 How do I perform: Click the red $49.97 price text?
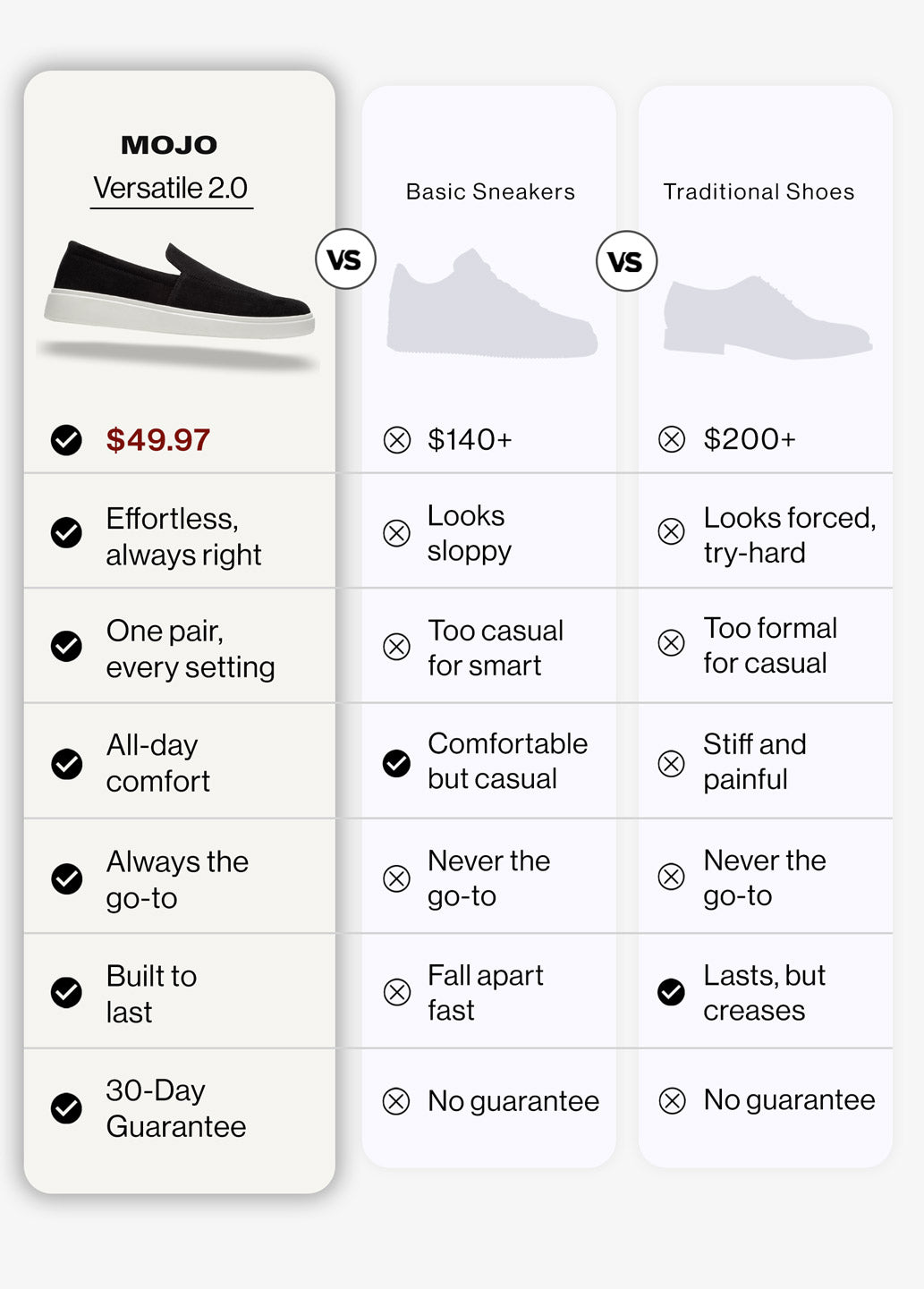pyautogui.click(x=158, y=440)
